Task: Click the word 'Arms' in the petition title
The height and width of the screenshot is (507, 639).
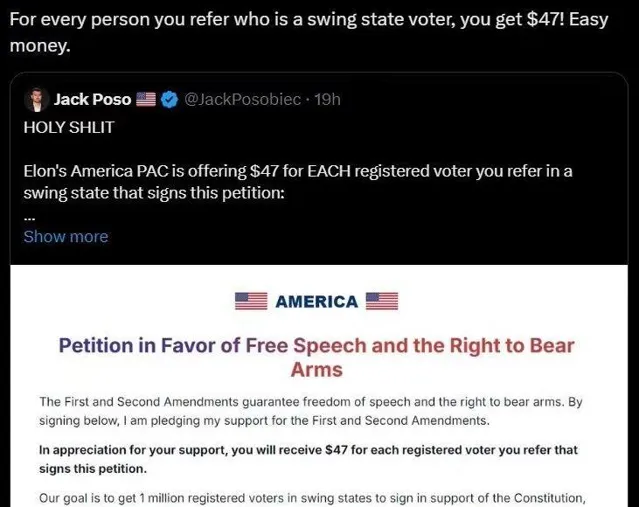Action: coord(316,370)
